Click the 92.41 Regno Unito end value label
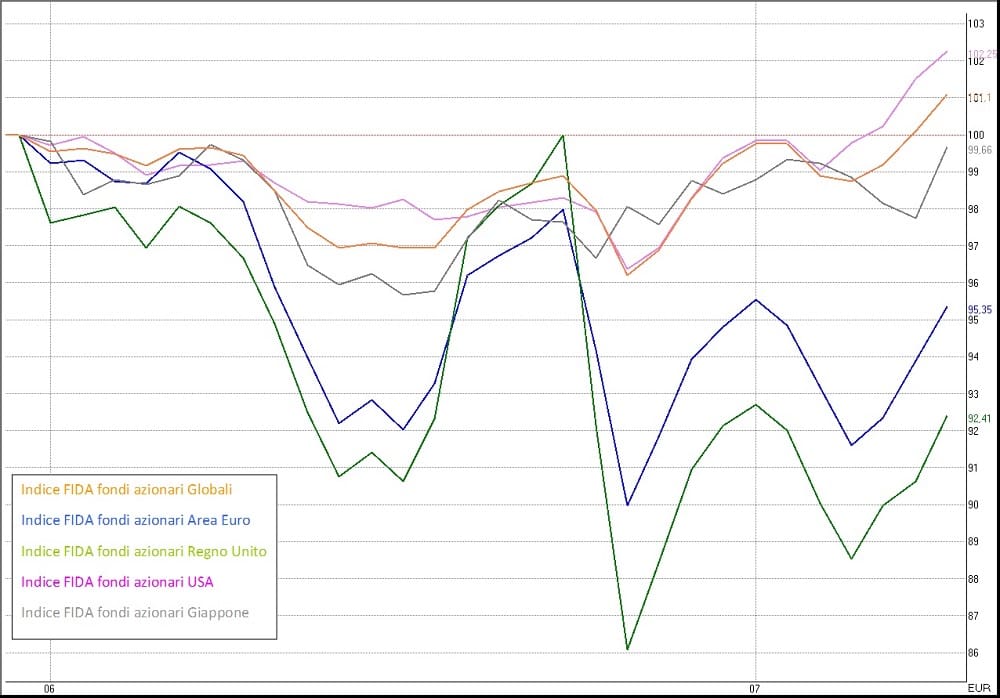Image resolution: width=1000 pixels, height=698 pixels. click(980, 419)
